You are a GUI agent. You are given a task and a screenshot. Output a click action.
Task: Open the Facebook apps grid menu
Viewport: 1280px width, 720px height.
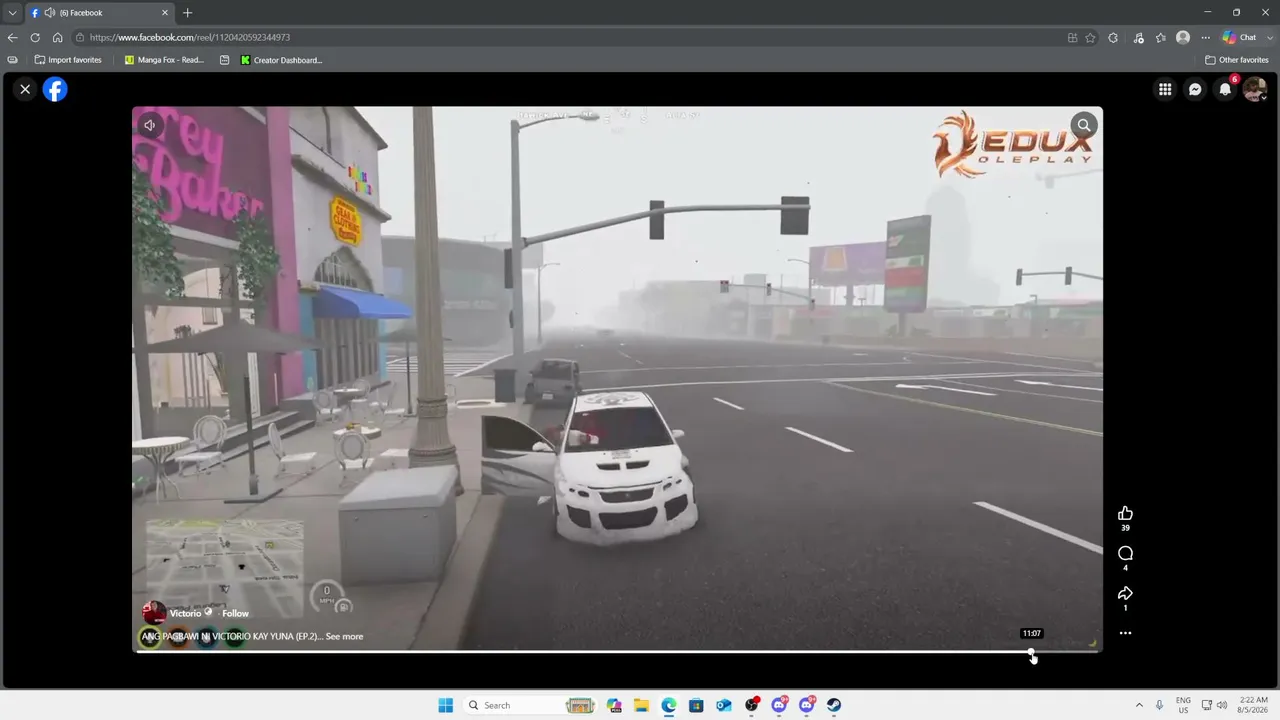[1165, 89]
